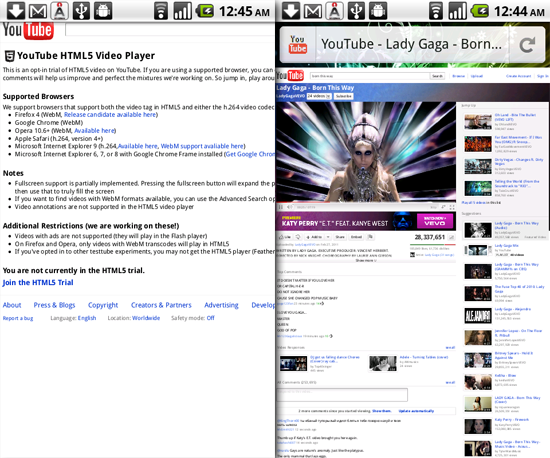Click the Search button on video page
Viewport: 550px width, 458px height.
click(x=437, y=76)
